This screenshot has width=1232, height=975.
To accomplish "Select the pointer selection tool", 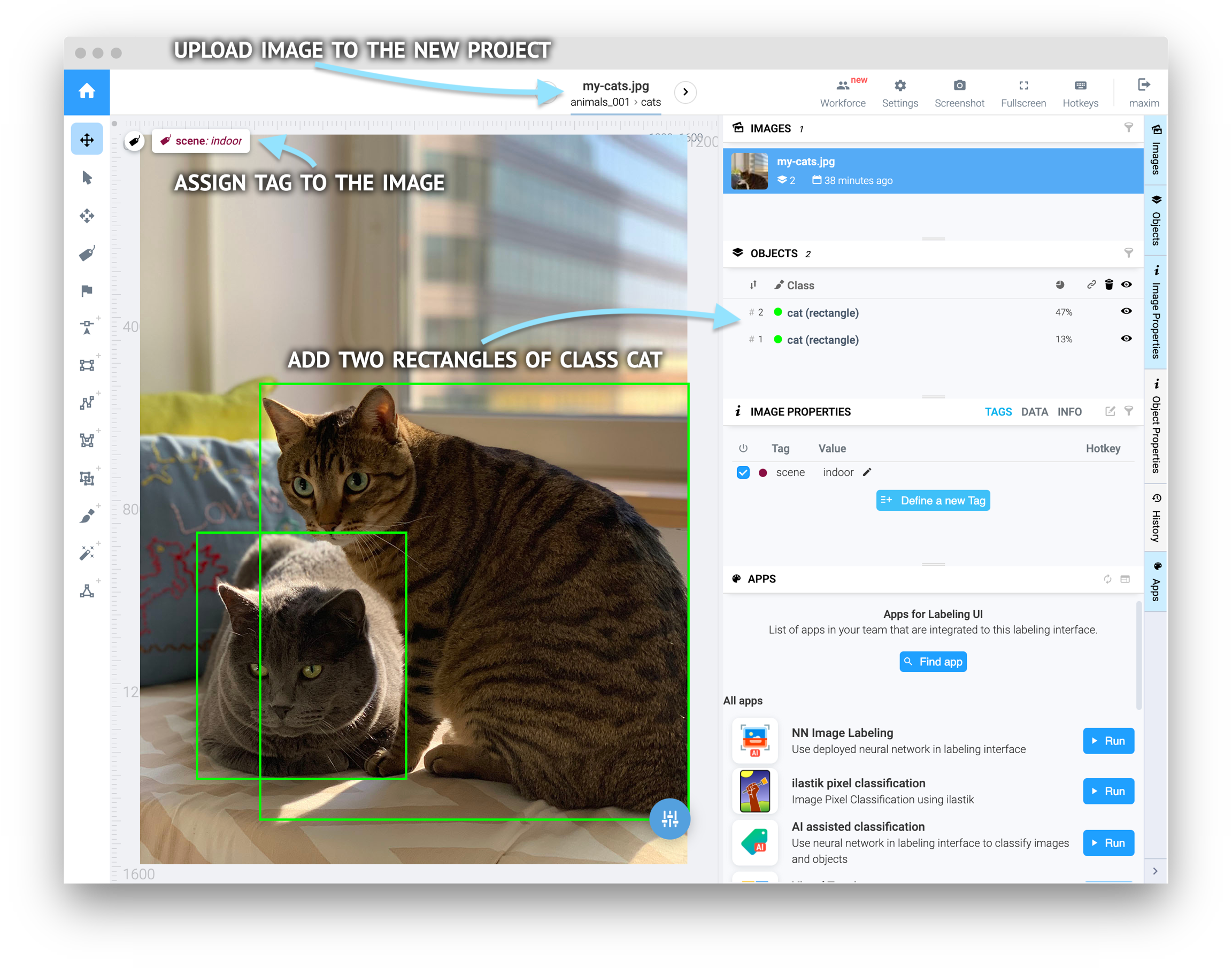I will tap(87, 178).
